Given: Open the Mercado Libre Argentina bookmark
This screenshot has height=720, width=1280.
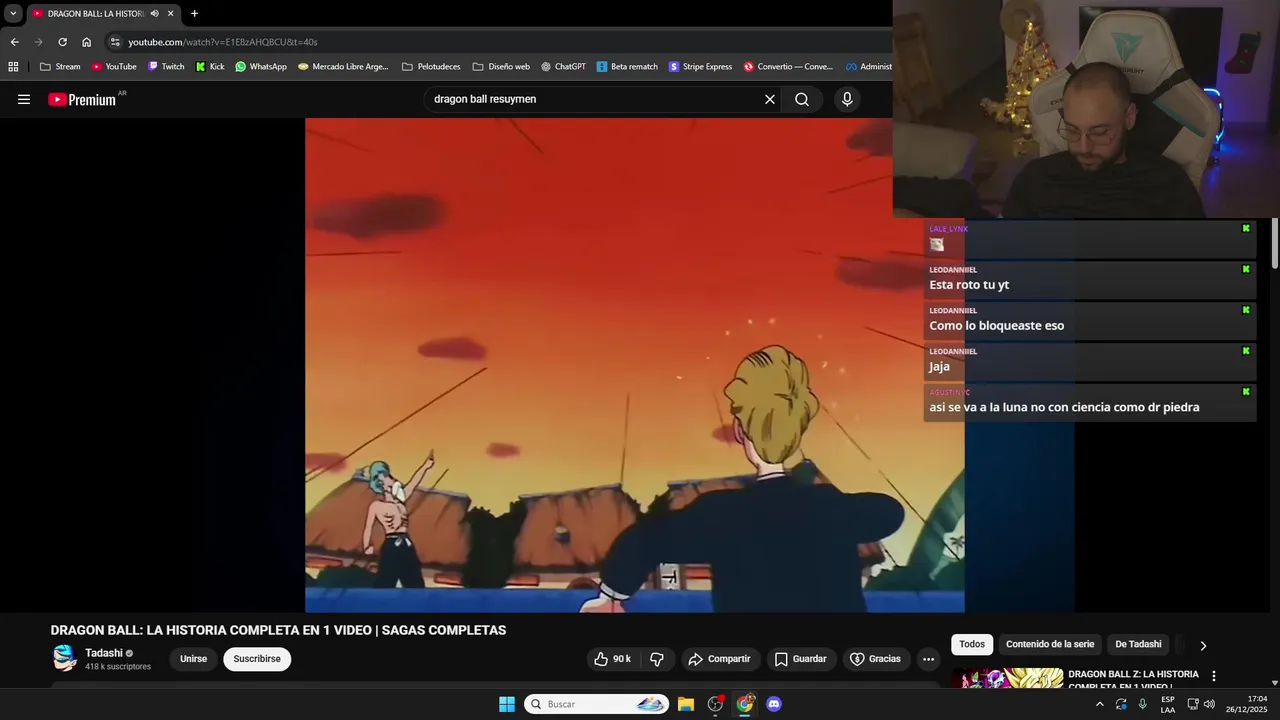Looking at the screenshot, I should pyautogui.click(x=343, y=67).
